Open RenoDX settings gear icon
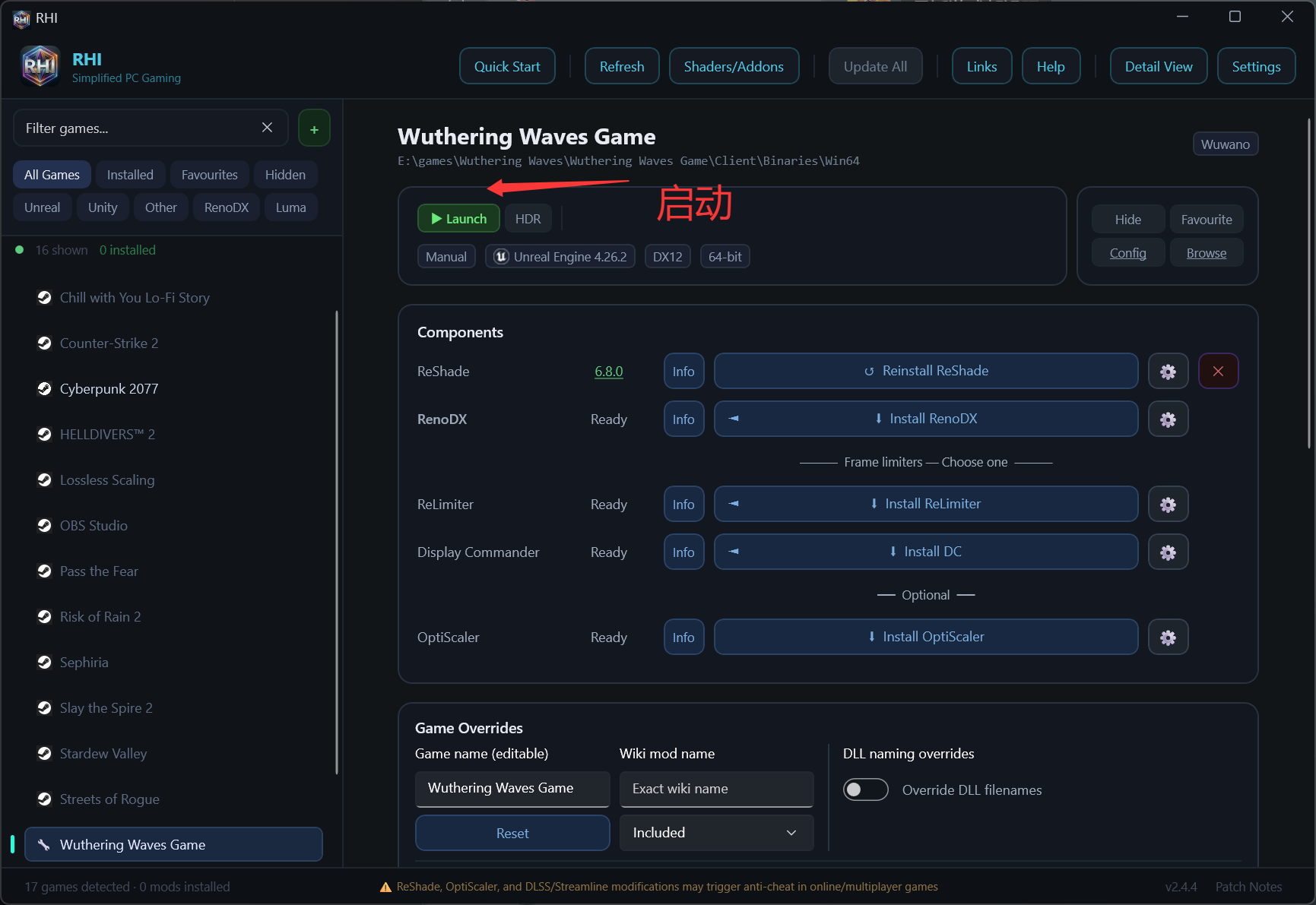Image resolution: width=1316 pixels, height=905 pixels. coord(1168,419)
